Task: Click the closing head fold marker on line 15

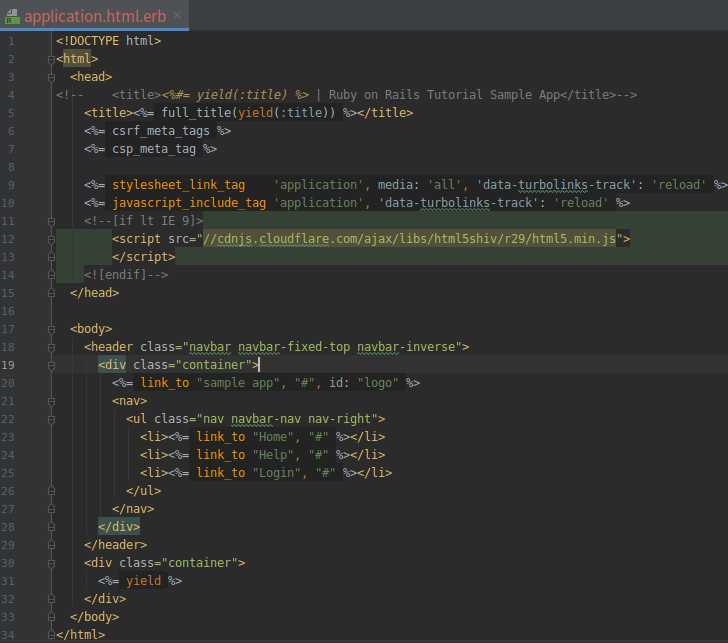Action: point(52,294)
